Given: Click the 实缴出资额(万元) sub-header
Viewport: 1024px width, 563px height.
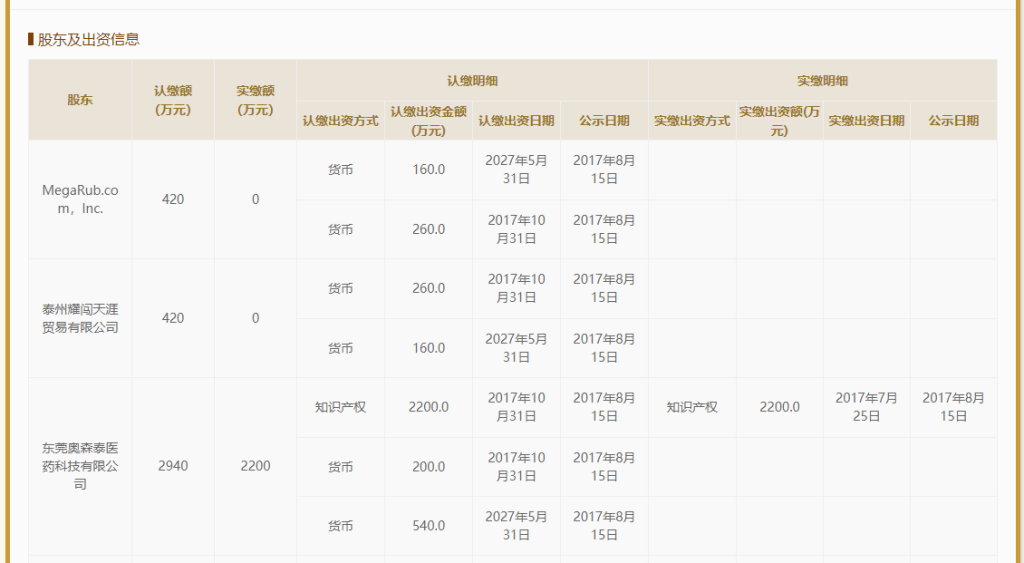Looking at the screenshot, I should point(779,120).
